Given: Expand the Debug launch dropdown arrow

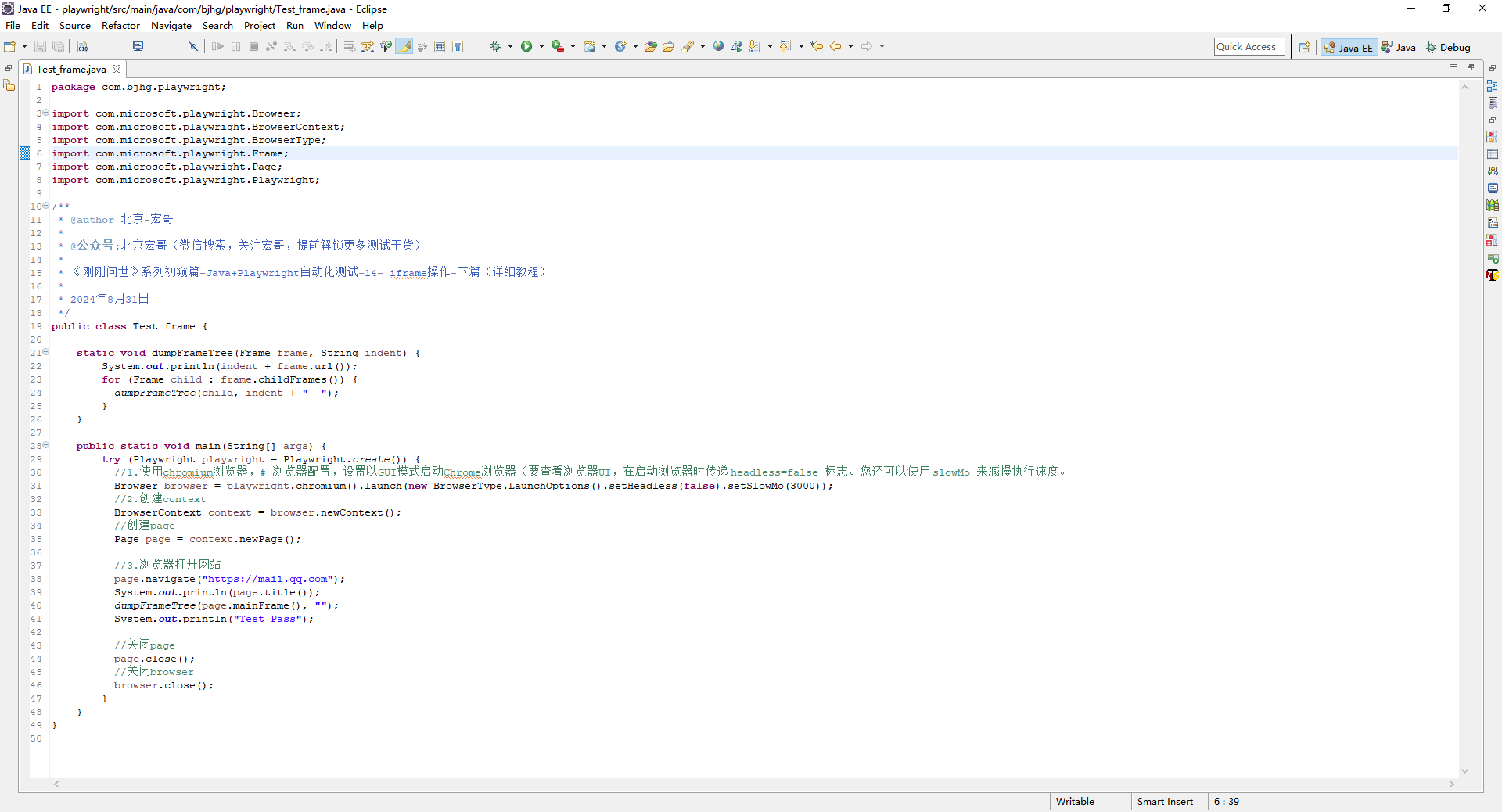Looking at the screenshot, I should [510, 47].
